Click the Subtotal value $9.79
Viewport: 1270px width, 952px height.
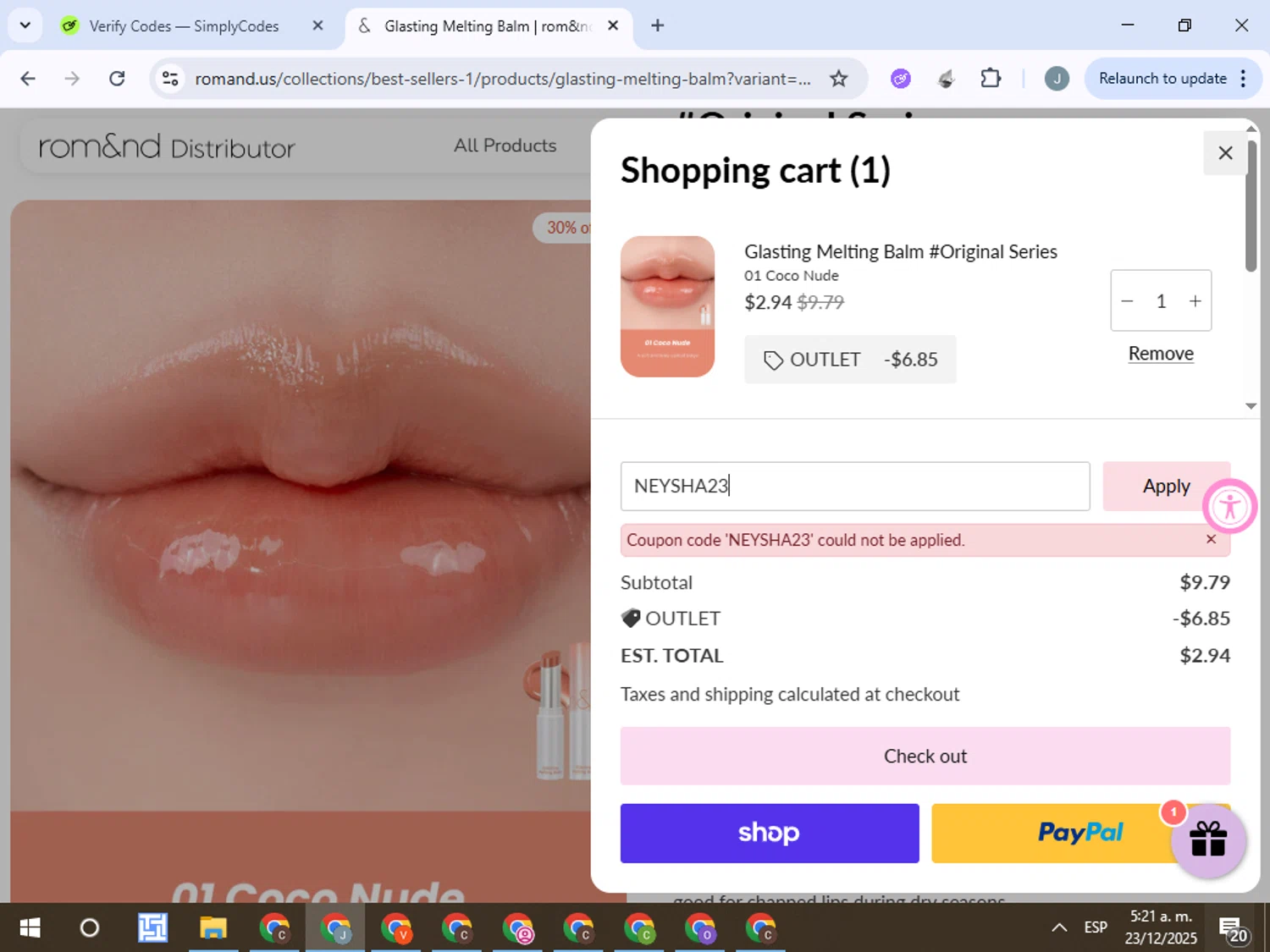pyautogui.click(x=1205, y=583)
